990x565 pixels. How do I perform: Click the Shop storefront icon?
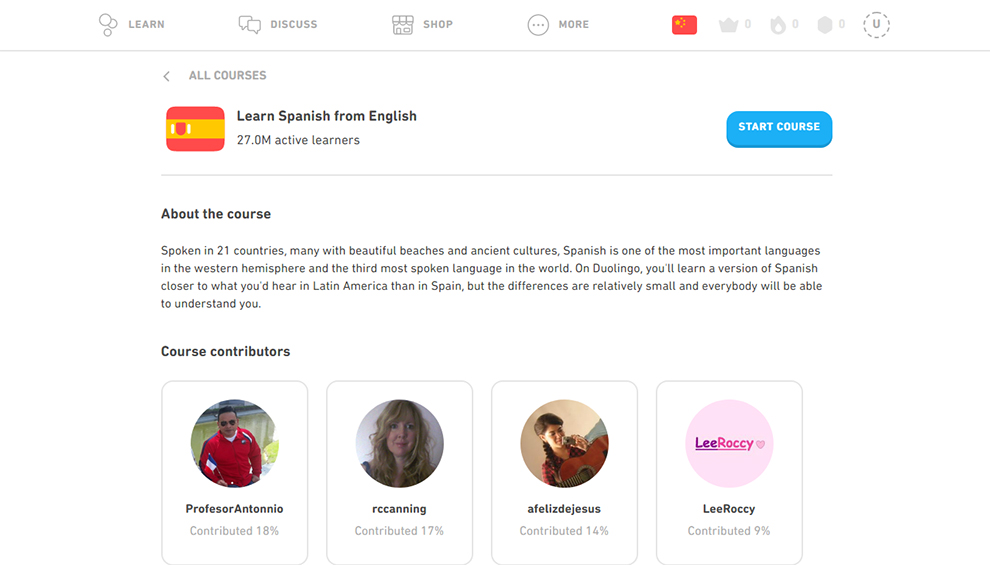[403, 25]
